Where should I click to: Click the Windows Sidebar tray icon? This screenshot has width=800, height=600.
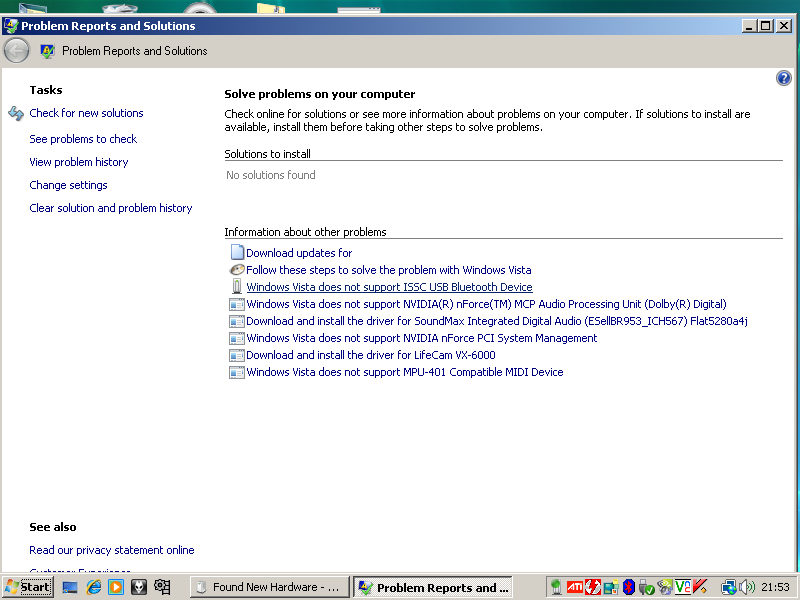[x=611, y=588]
